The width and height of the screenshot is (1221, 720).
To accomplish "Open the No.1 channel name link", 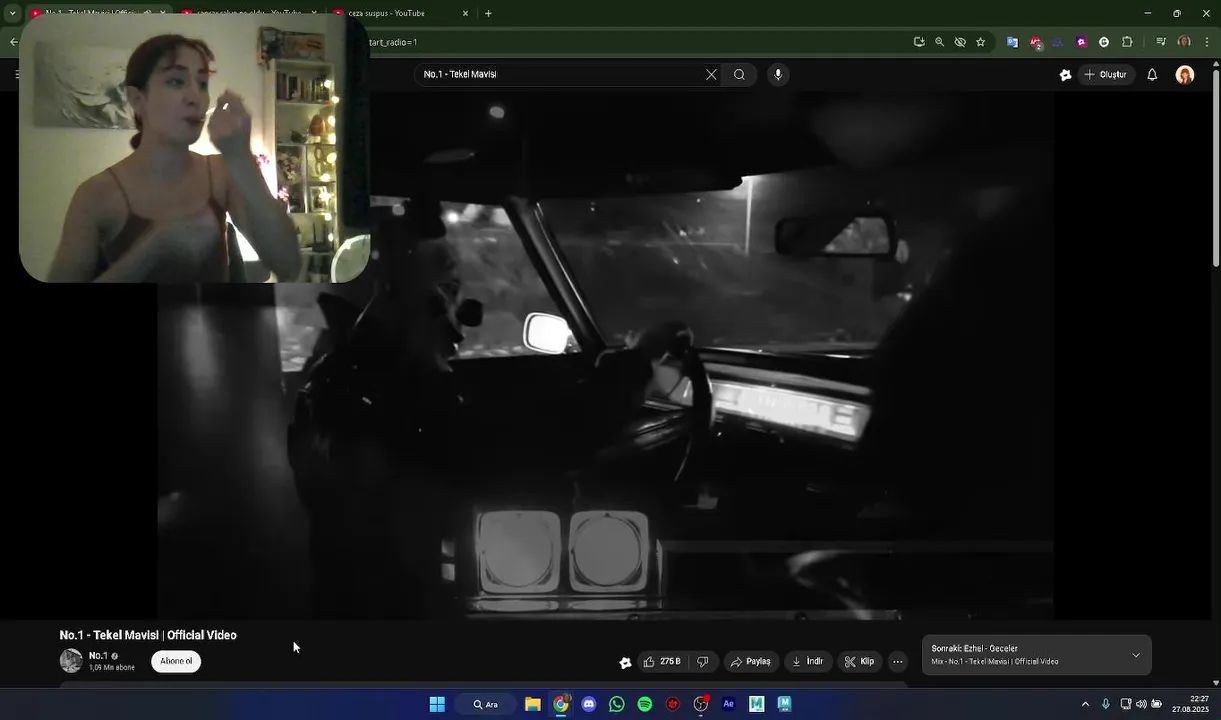I will tap(98, 656).
